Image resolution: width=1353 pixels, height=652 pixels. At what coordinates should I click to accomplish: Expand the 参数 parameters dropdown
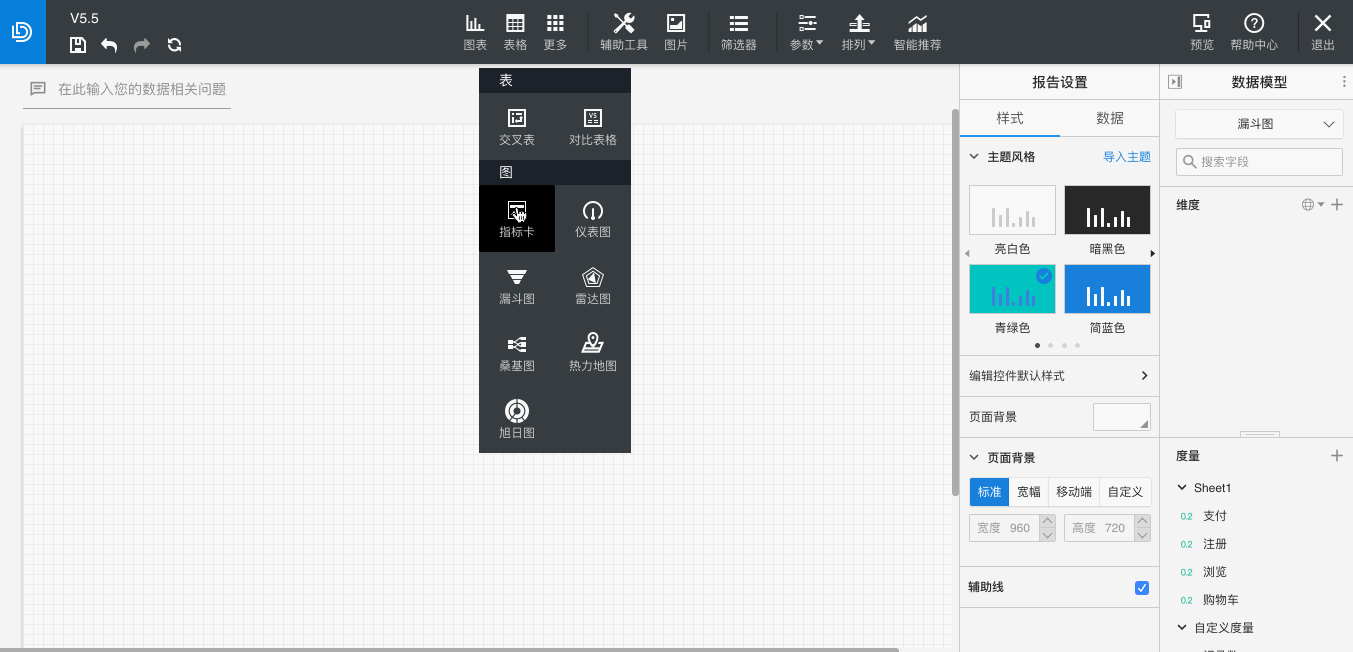807,32
